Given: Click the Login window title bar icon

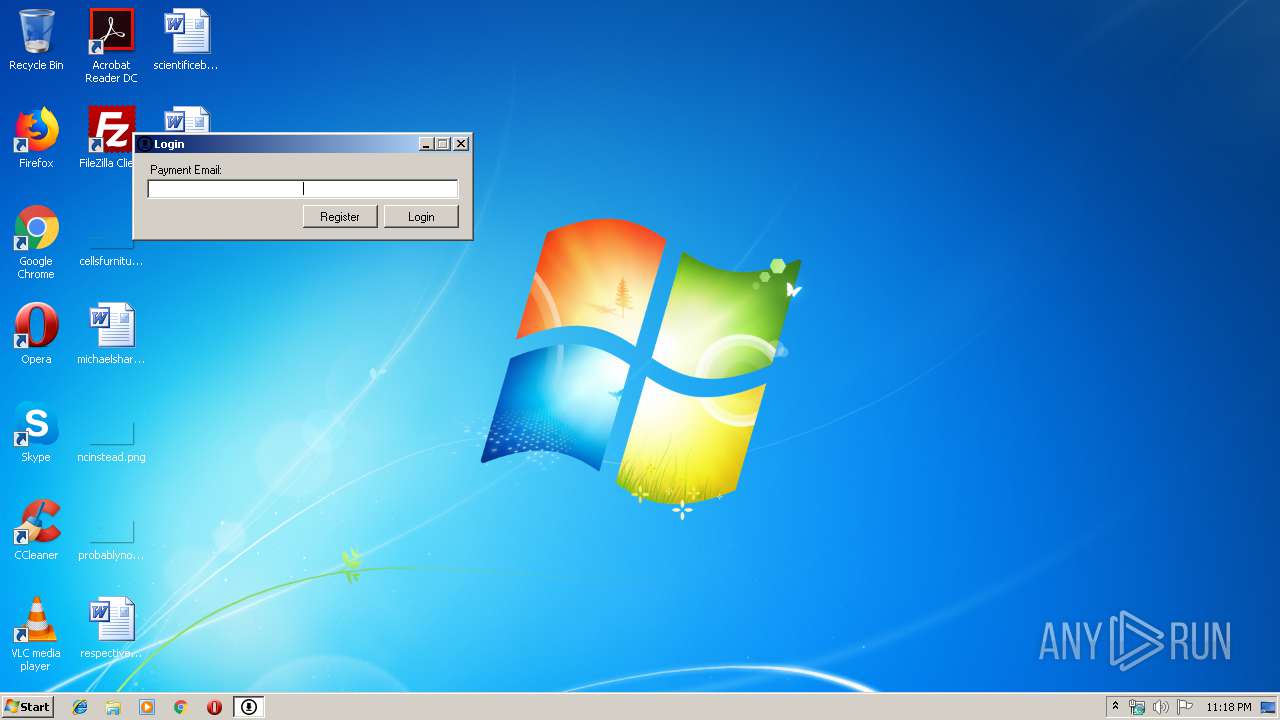Looking at the screenshot, I should 145,144.
